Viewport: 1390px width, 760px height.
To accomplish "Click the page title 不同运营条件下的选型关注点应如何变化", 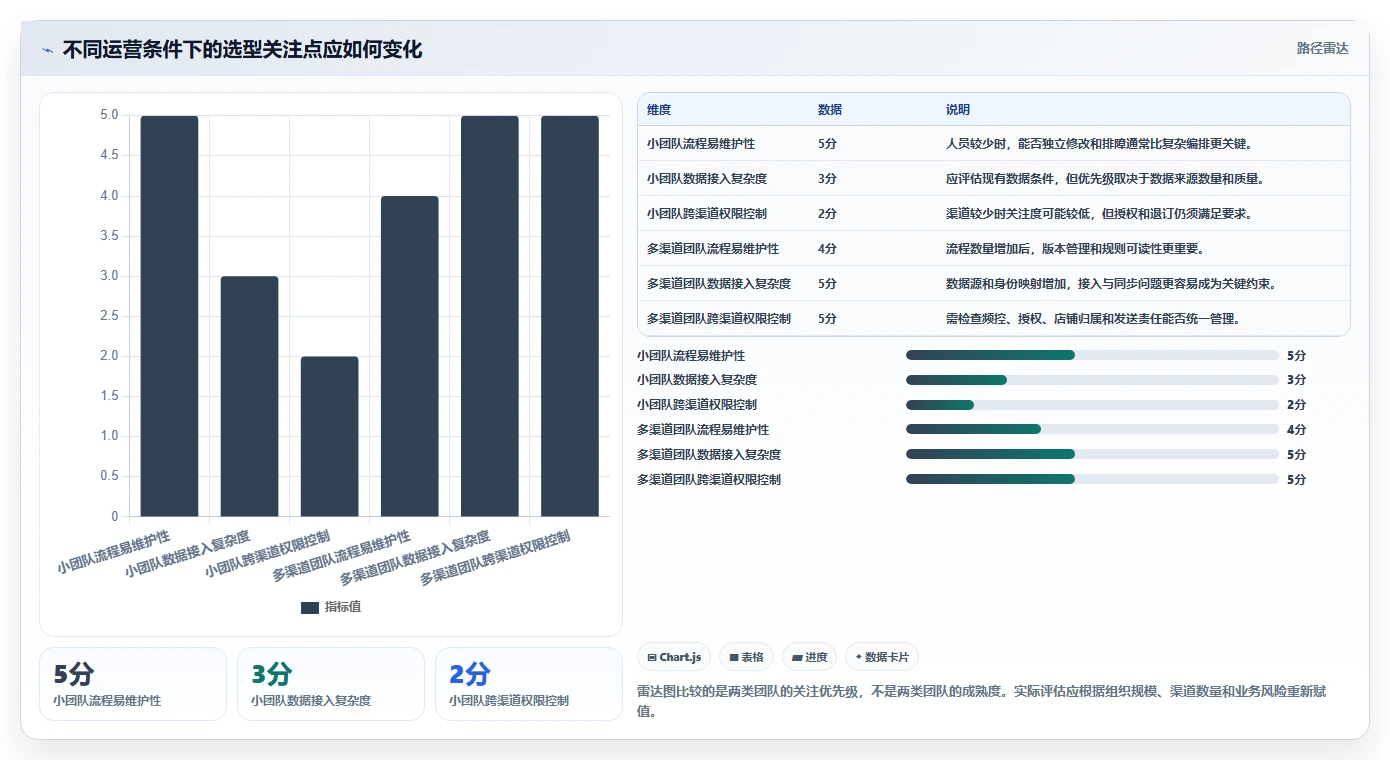I will [x=242, y=50].
